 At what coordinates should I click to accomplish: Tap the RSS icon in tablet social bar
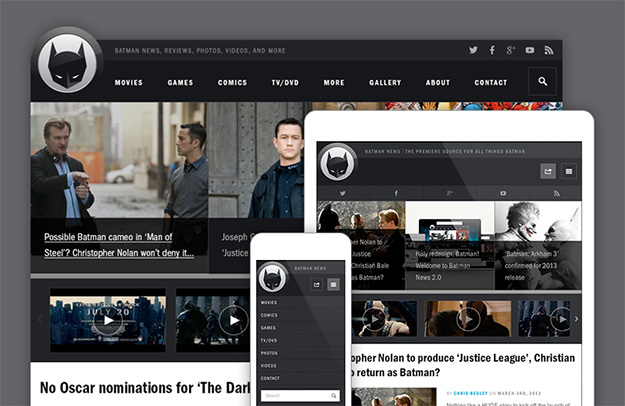click(x=556, y=193)
